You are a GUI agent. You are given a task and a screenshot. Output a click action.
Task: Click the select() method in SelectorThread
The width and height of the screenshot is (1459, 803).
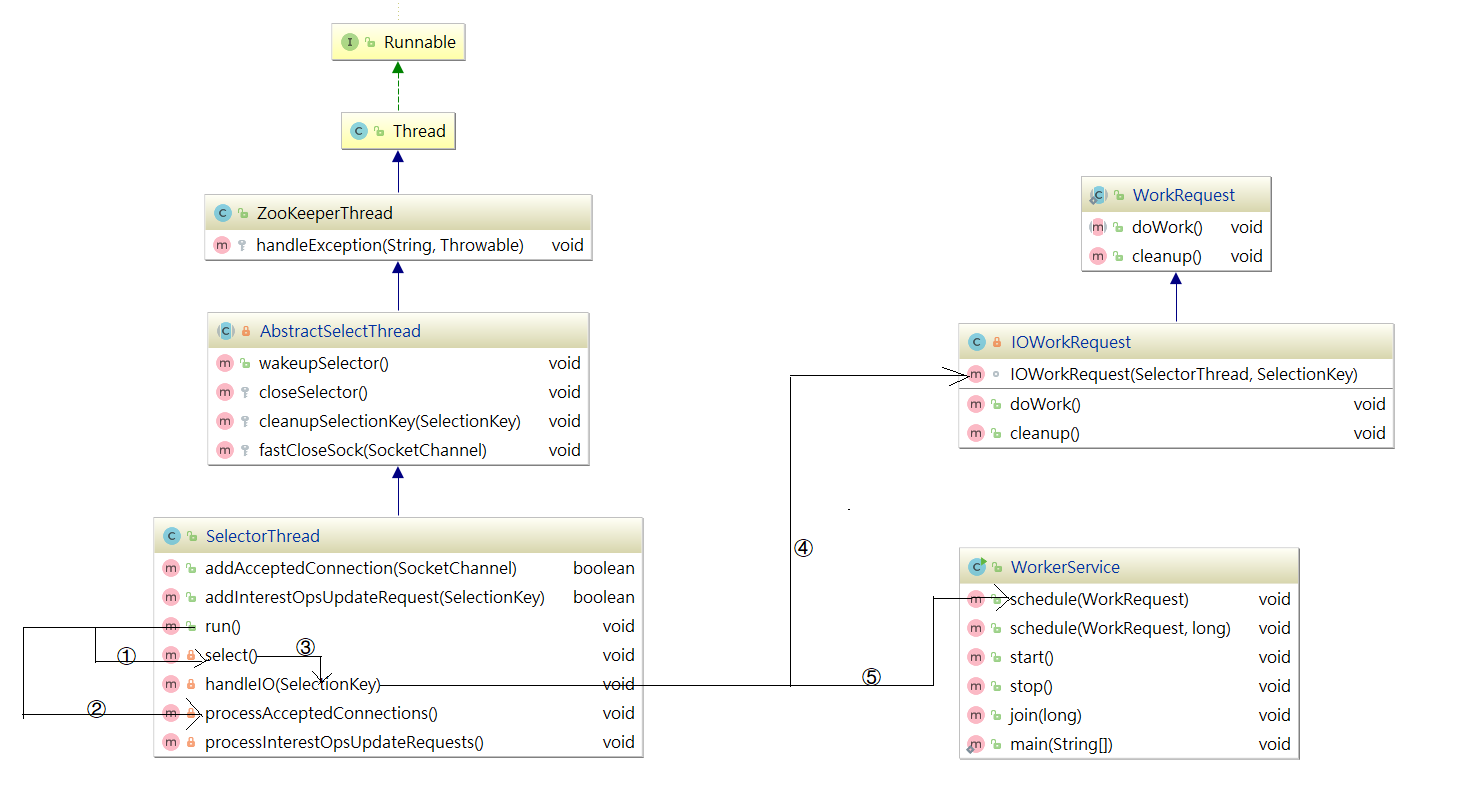click(231, 655)
